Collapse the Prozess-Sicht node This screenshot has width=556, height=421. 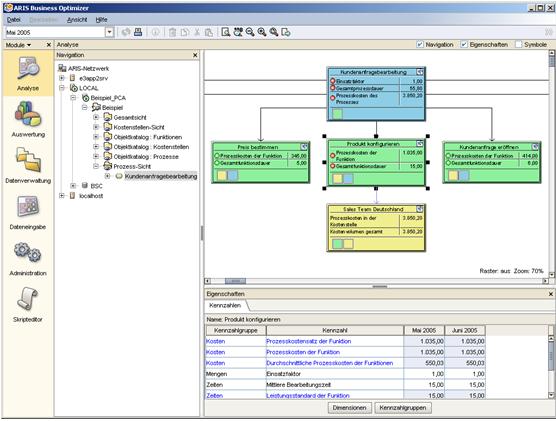point(96,166)
